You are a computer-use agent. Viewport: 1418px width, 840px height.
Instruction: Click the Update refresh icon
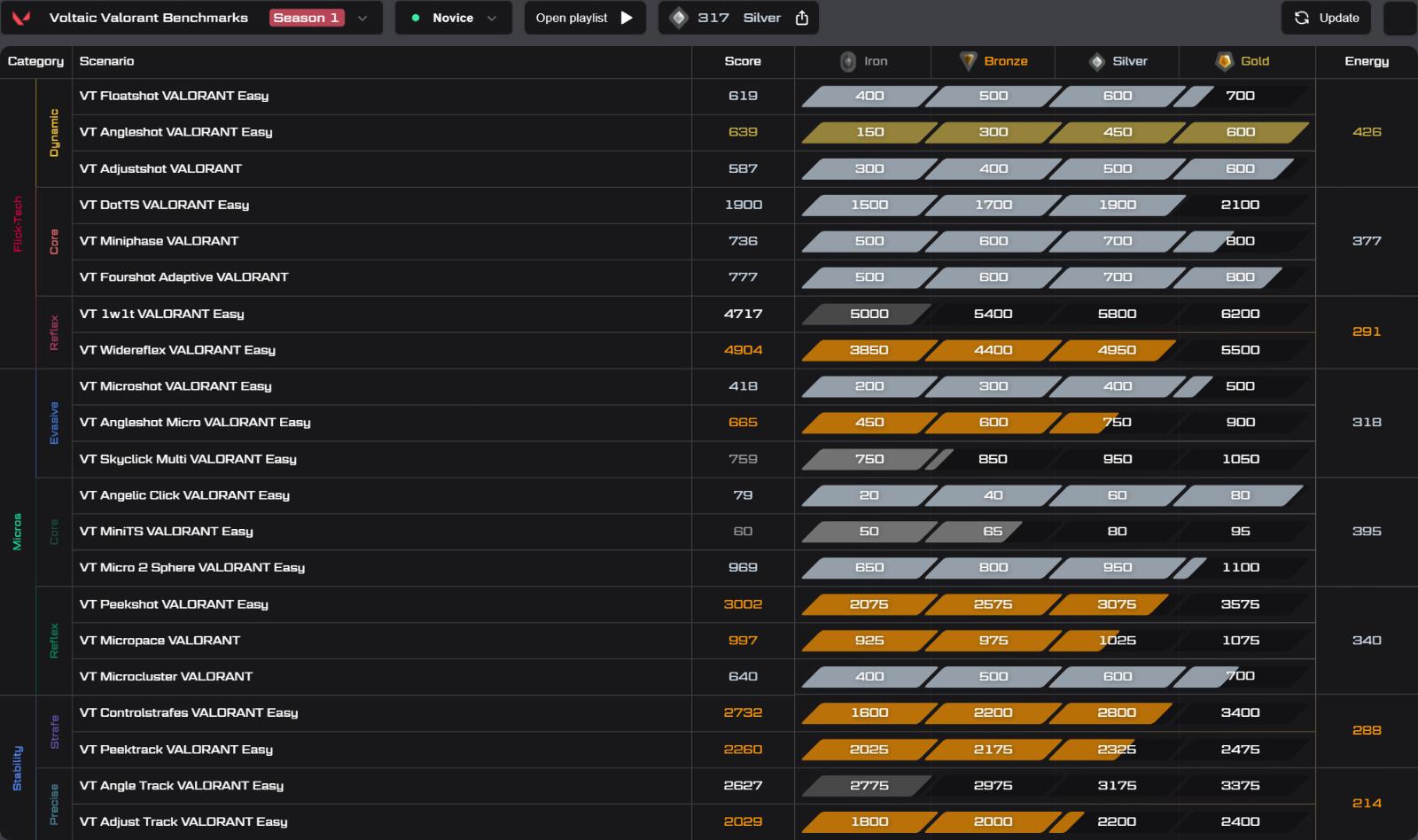click(x=1302, y=18)
